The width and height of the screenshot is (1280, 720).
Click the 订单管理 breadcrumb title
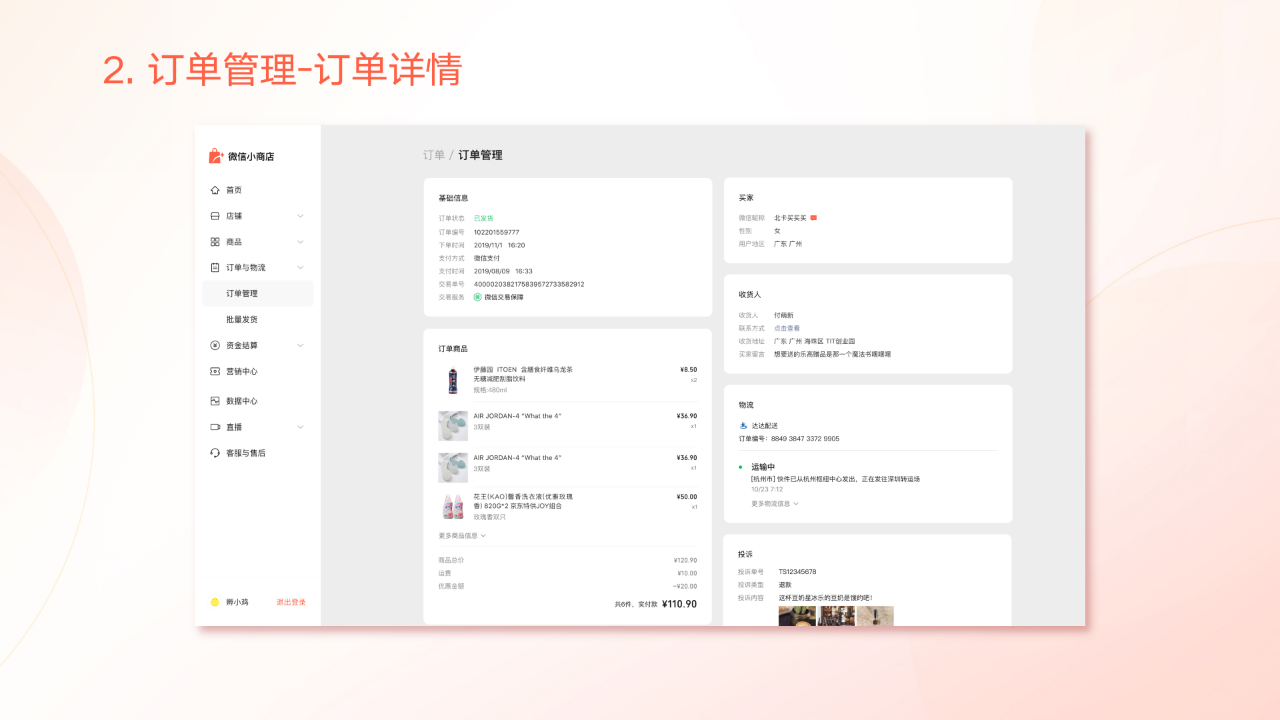coord(480,155)
